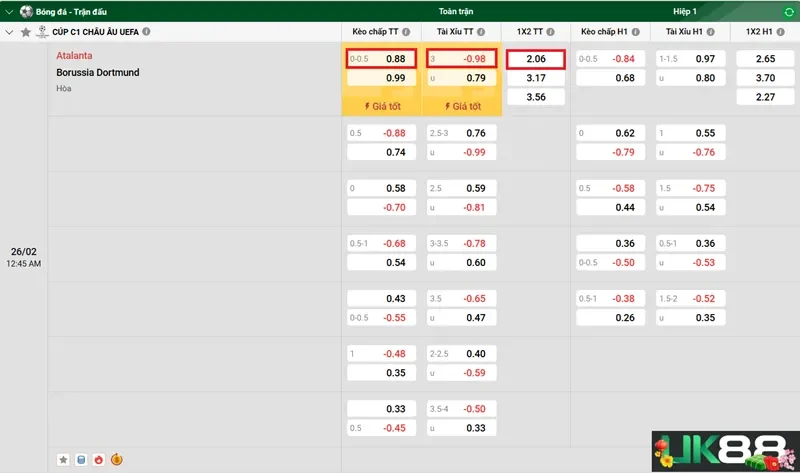Pick over 2-2.5 at 0.40

point(461,354)
